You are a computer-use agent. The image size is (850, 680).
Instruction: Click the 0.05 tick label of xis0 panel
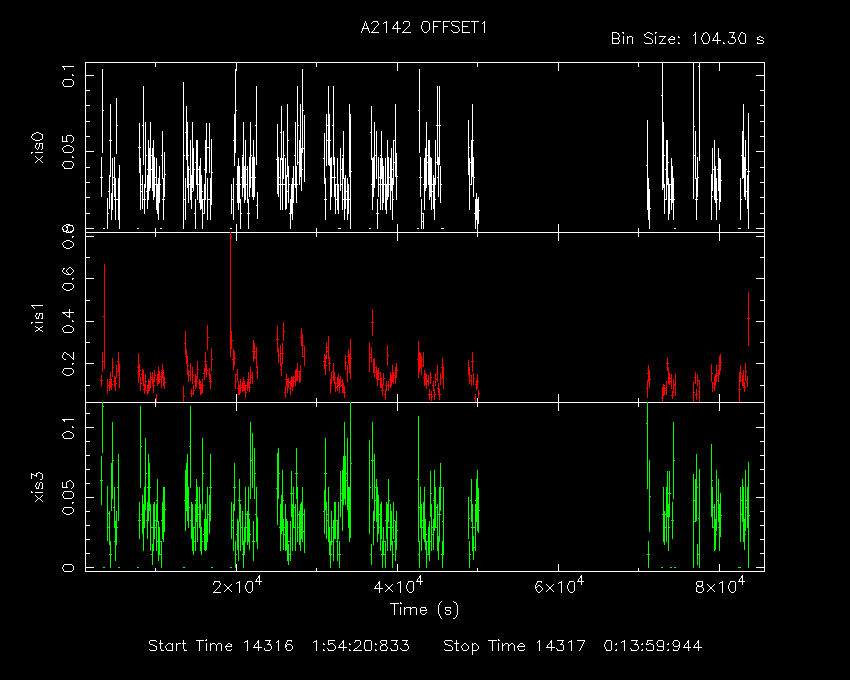68,152
